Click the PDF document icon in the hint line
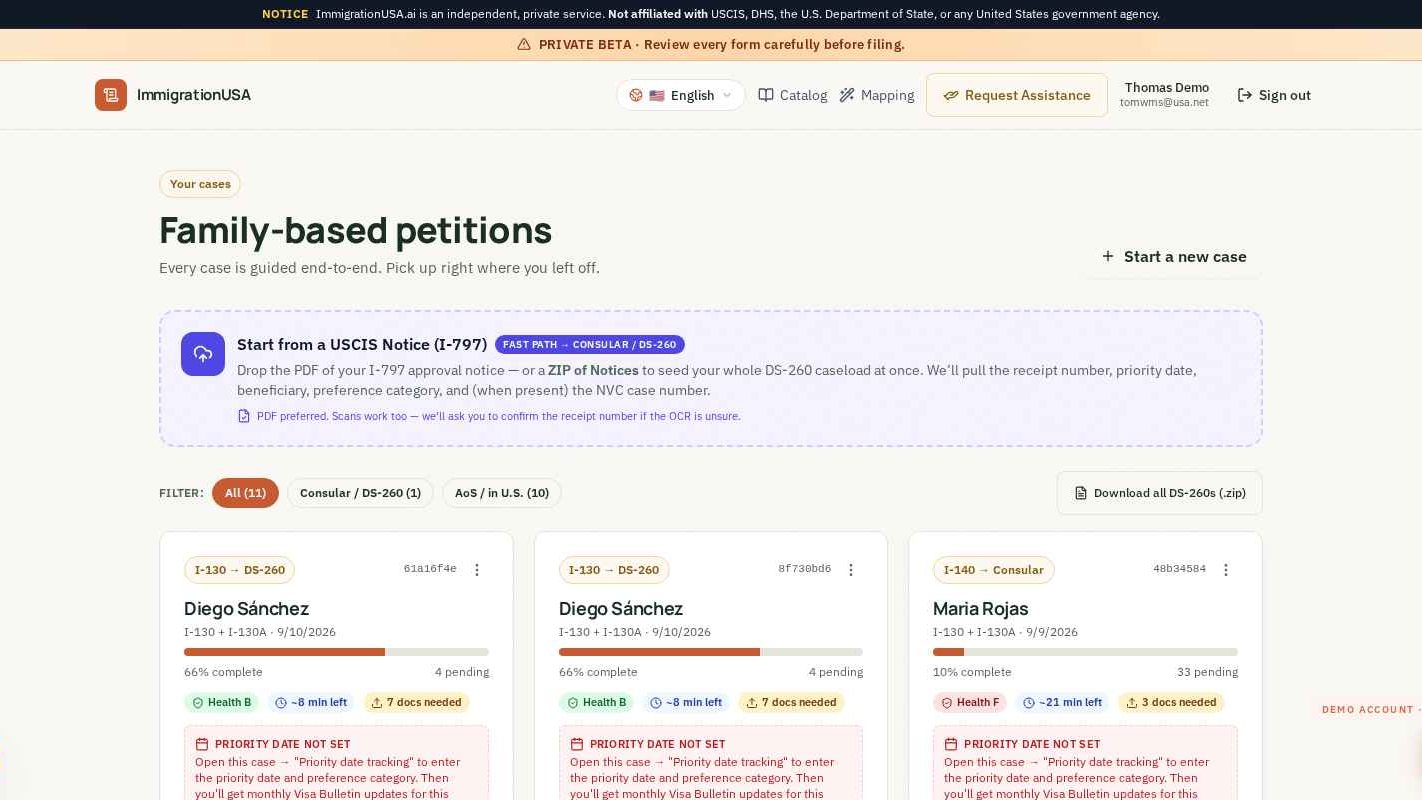The width and height of the screenshot is (1422, 800). (244, 416)
